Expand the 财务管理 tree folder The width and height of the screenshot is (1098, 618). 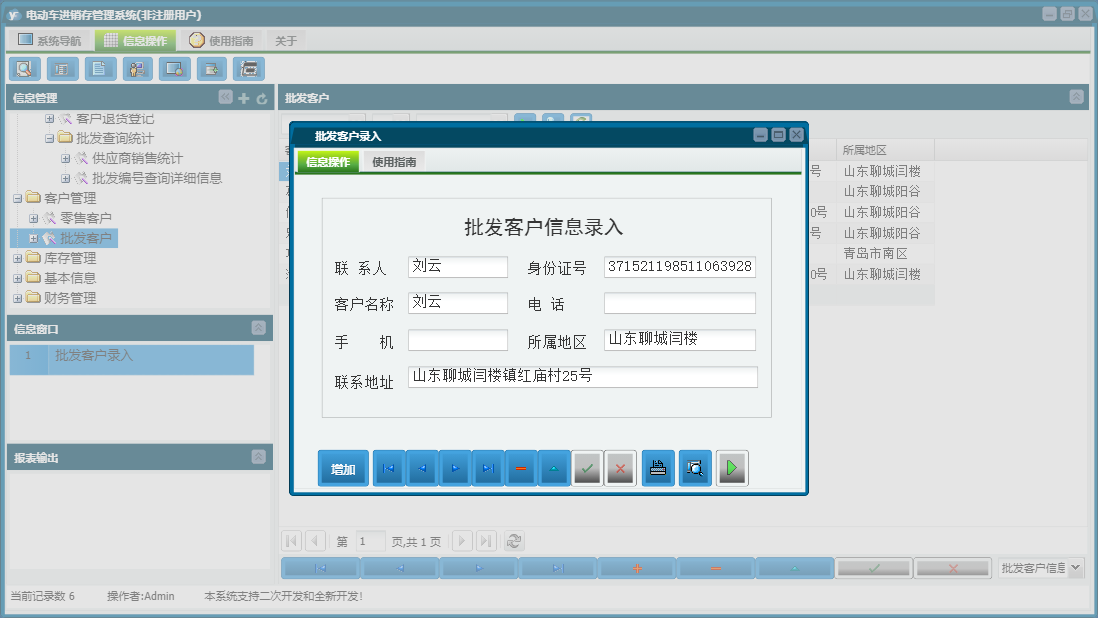tap(18, 299)
